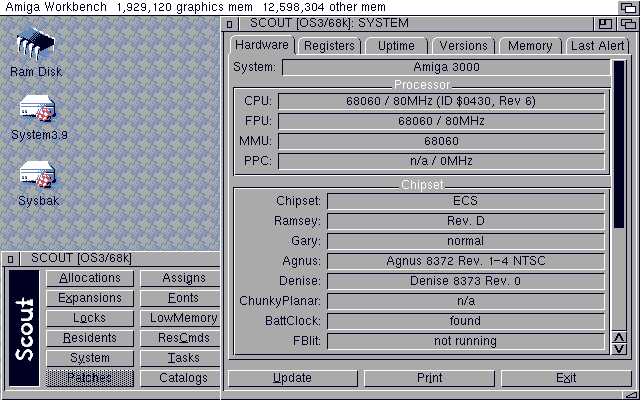Click the scroll down arrow in hardware panel
Viewport: 640px width, 400px height.
[619, 349]
